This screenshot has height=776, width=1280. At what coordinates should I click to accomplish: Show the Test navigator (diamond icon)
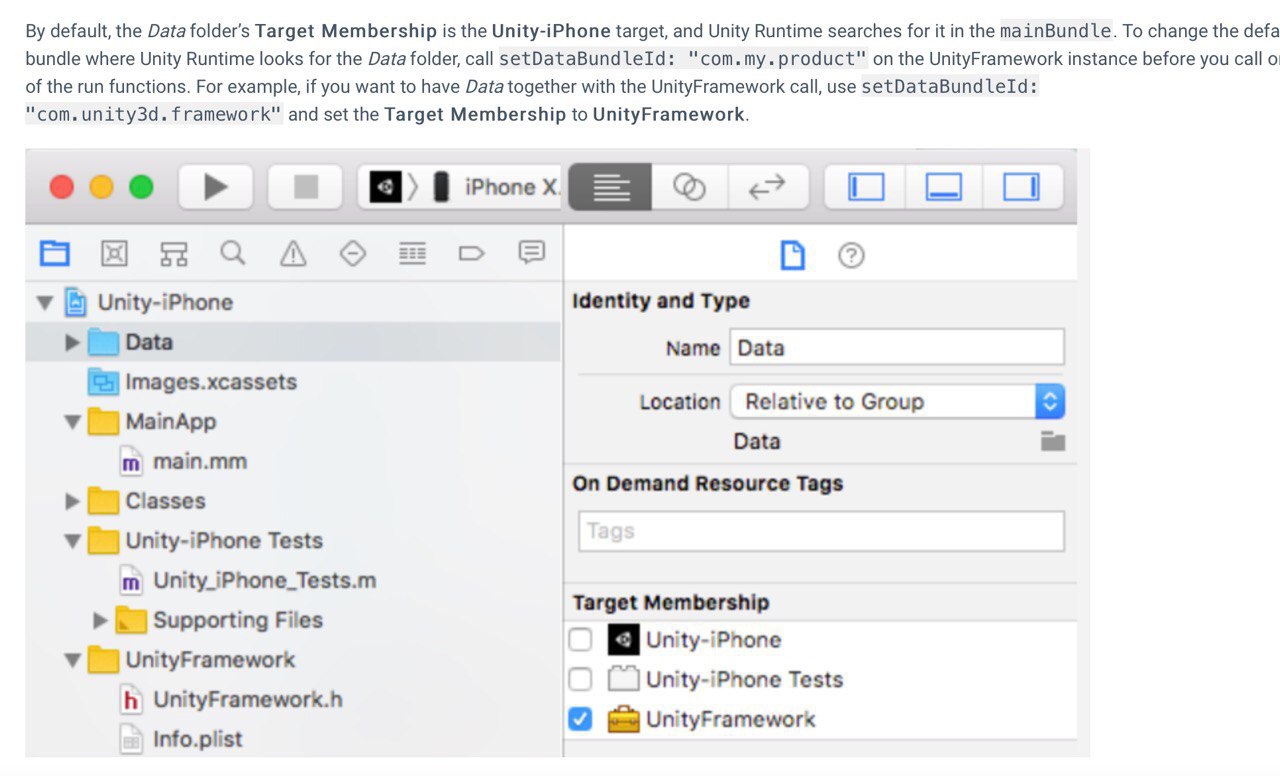353,253
